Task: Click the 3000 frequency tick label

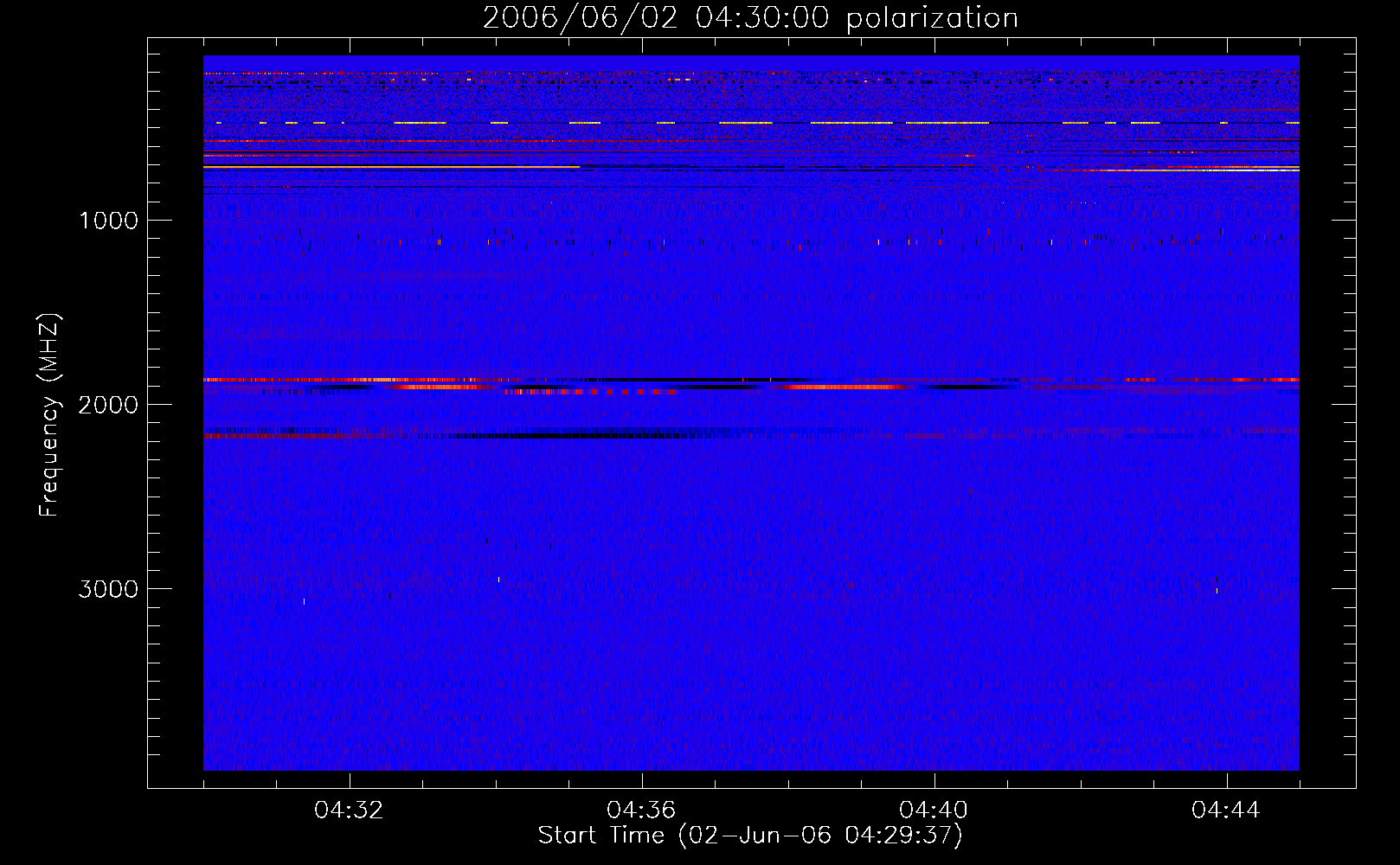Action: [108, 589]
